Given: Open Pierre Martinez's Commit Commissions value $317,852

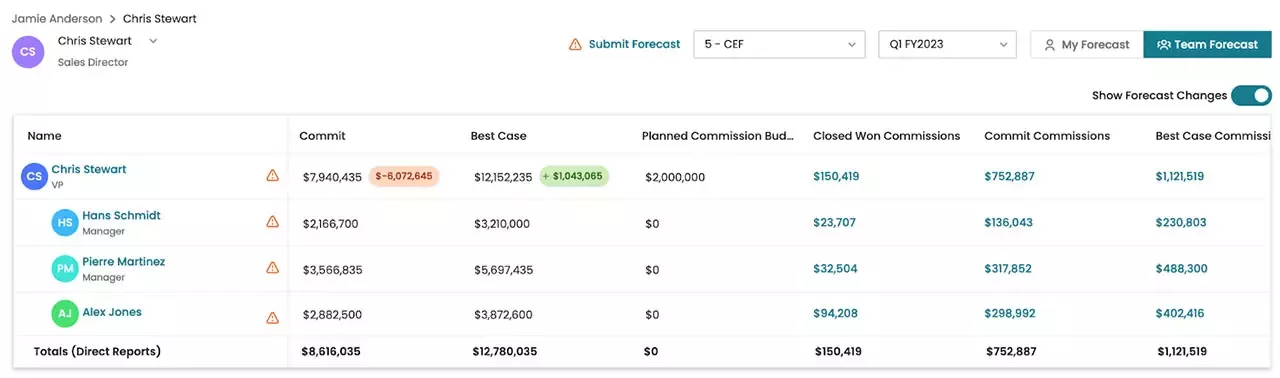Looking at the screenshot, I should [1008, 269].
